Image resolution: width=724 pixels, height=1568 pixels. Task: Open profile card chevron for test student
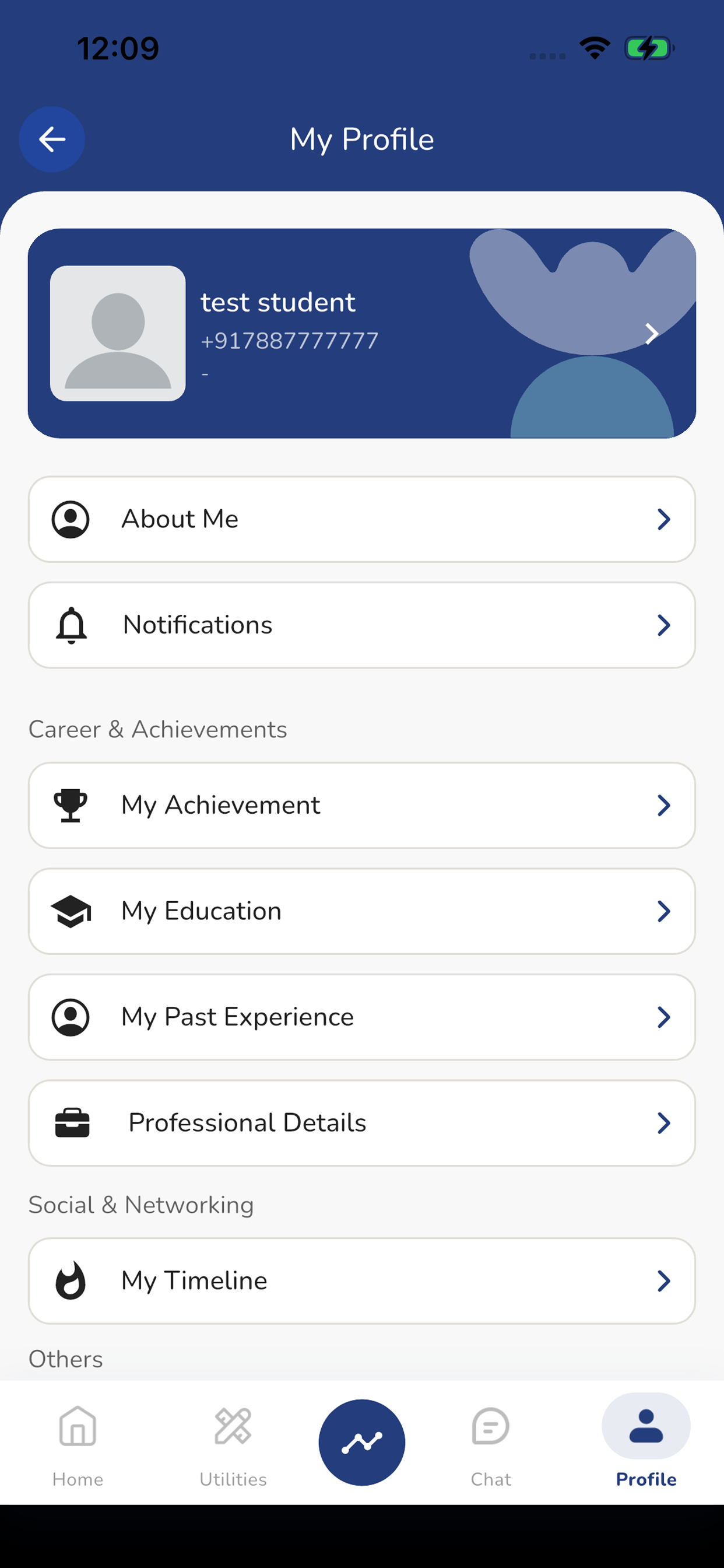pyautogui.click(x=652, y=333)
